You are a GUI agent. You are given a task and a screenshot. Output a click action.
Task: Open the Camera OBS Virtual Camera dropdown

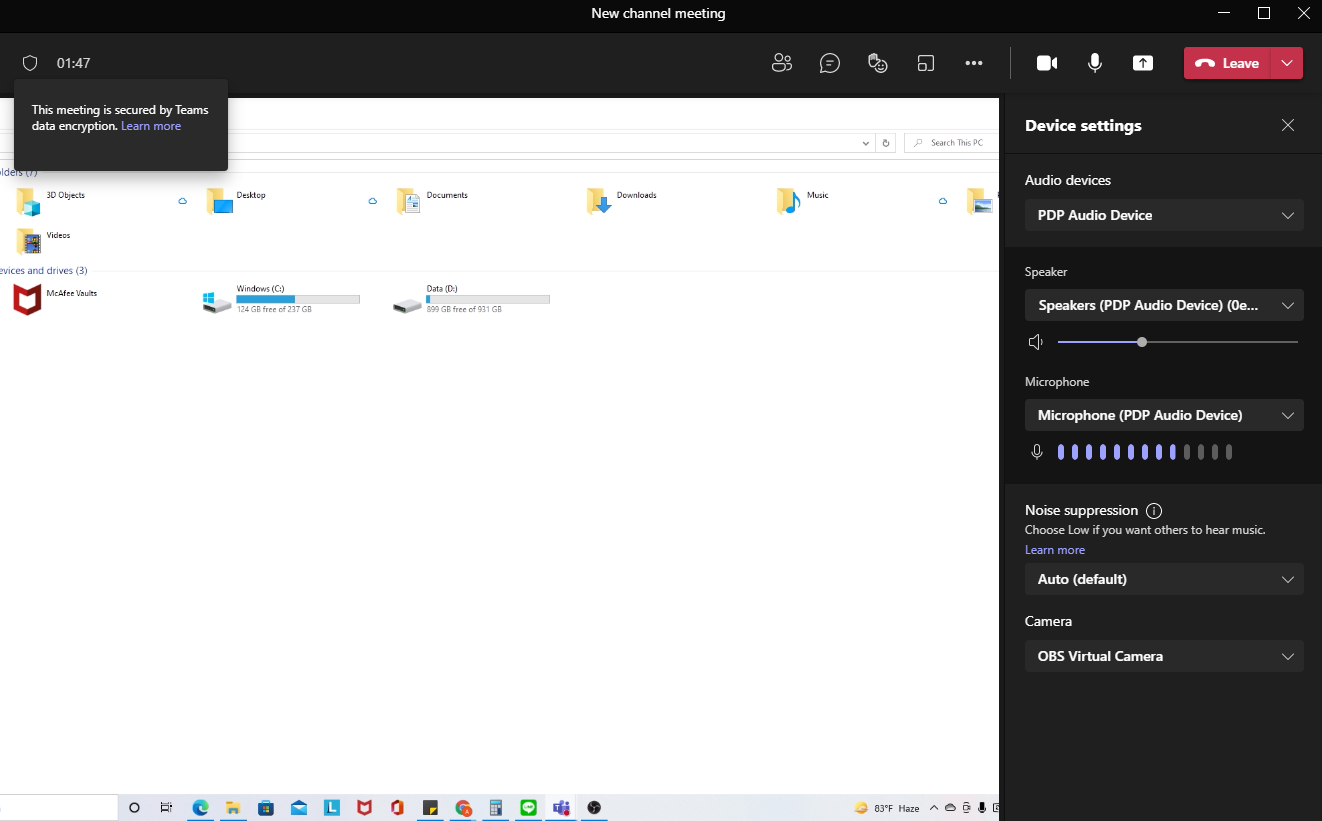(1164, 656)
